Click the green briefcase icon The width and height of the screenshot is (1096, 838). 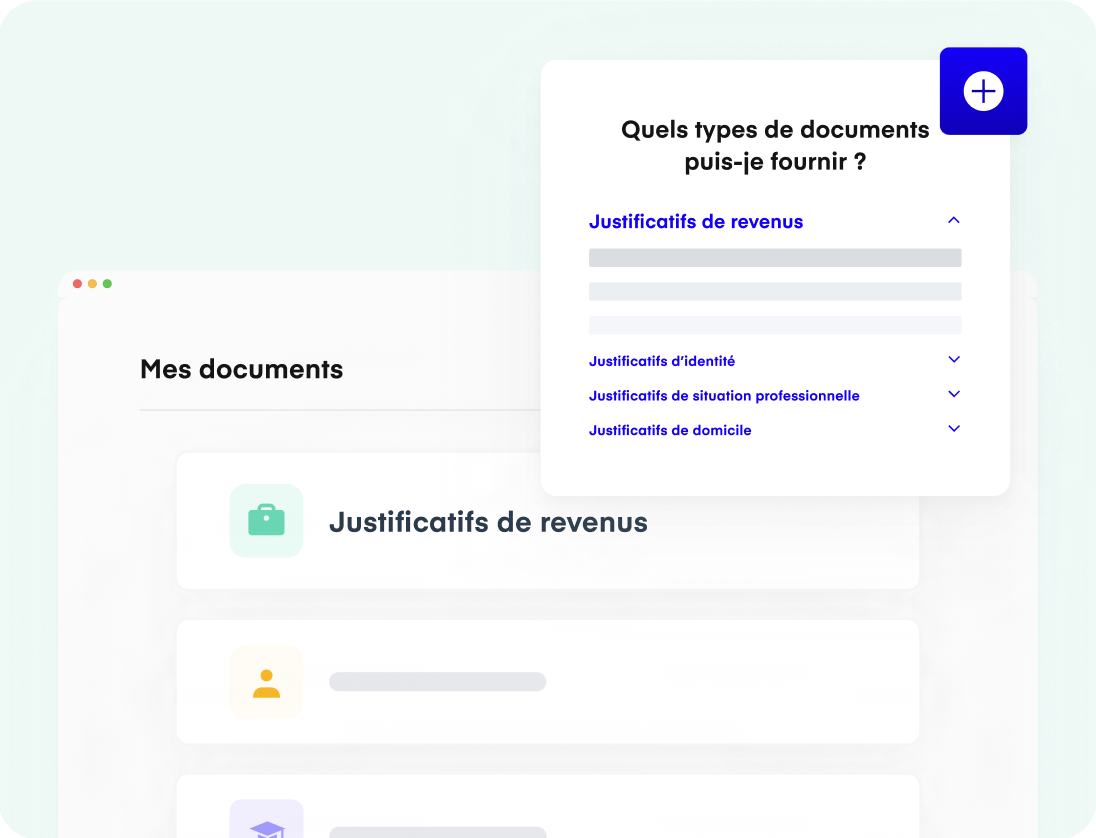tap(266, 521)
